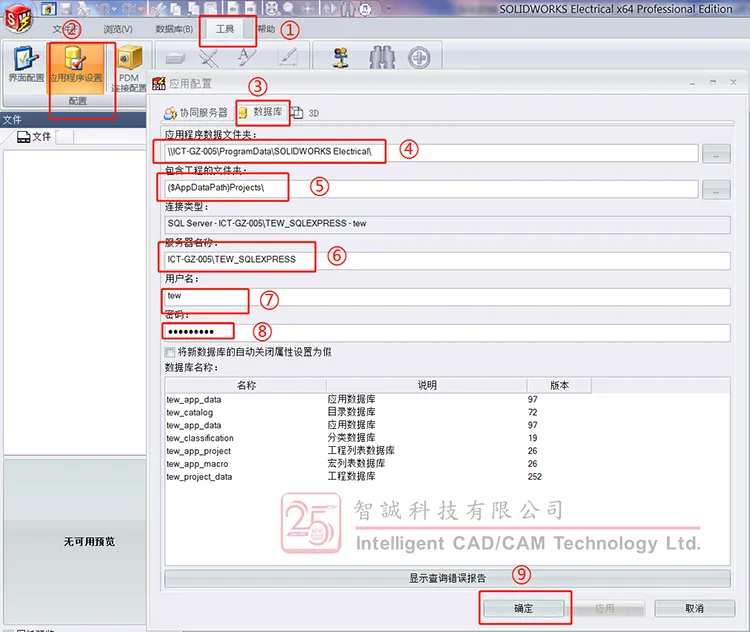Select the tew_app_macro database row

pos(197,464)
